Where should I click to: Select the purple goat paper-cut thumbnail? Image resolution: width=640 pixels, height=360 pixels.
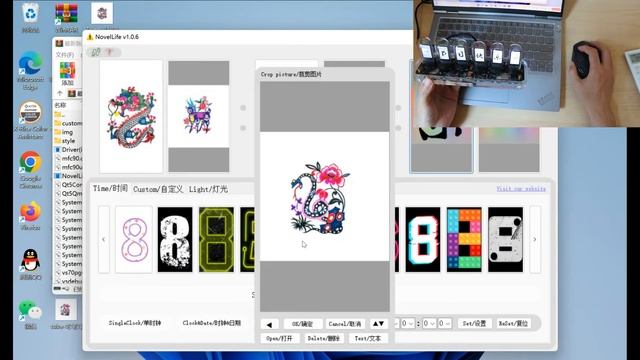[x=198, y=116]
